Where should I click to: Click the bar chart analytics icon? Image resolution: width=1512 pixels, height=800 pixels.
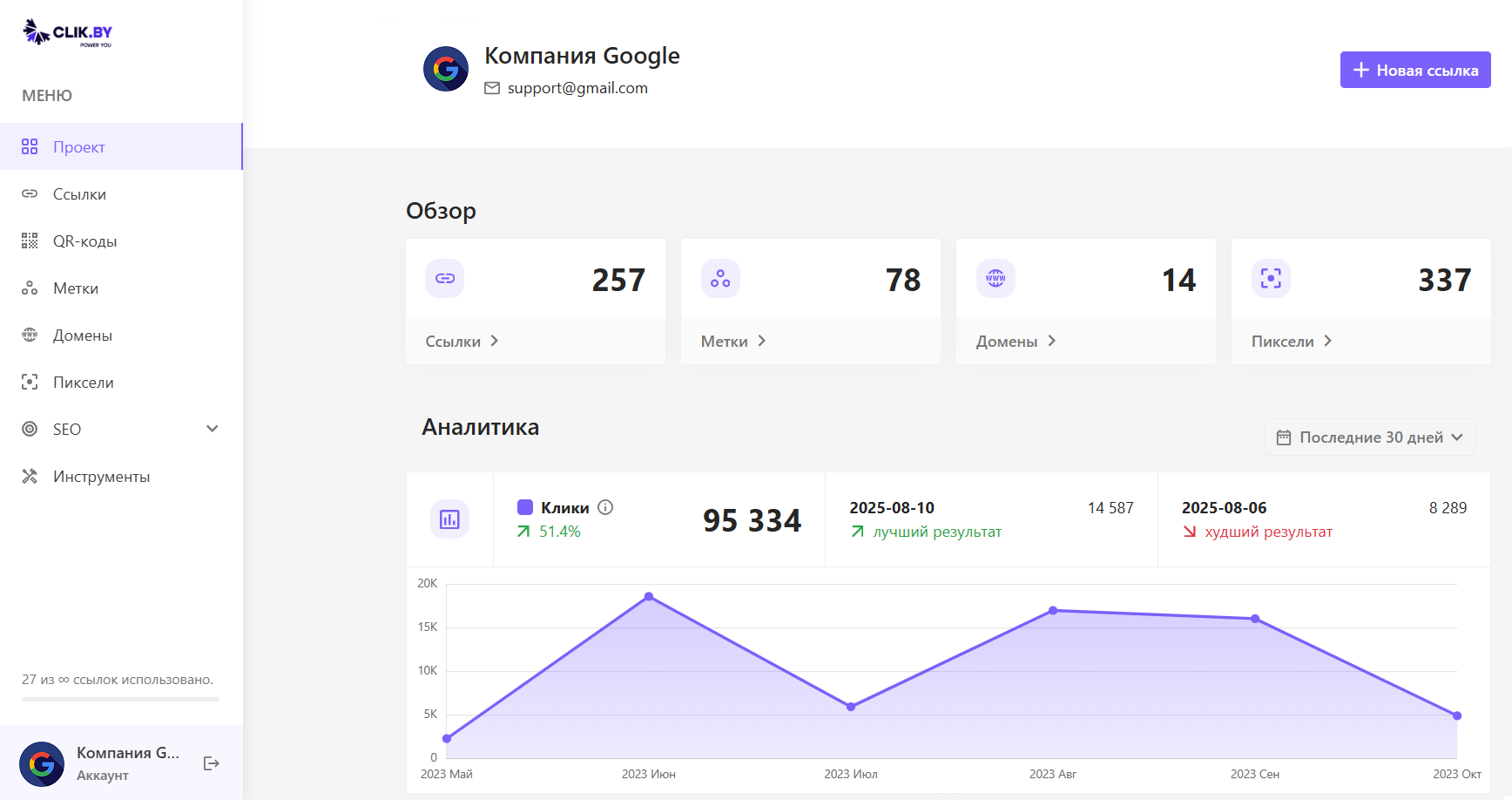449,519
